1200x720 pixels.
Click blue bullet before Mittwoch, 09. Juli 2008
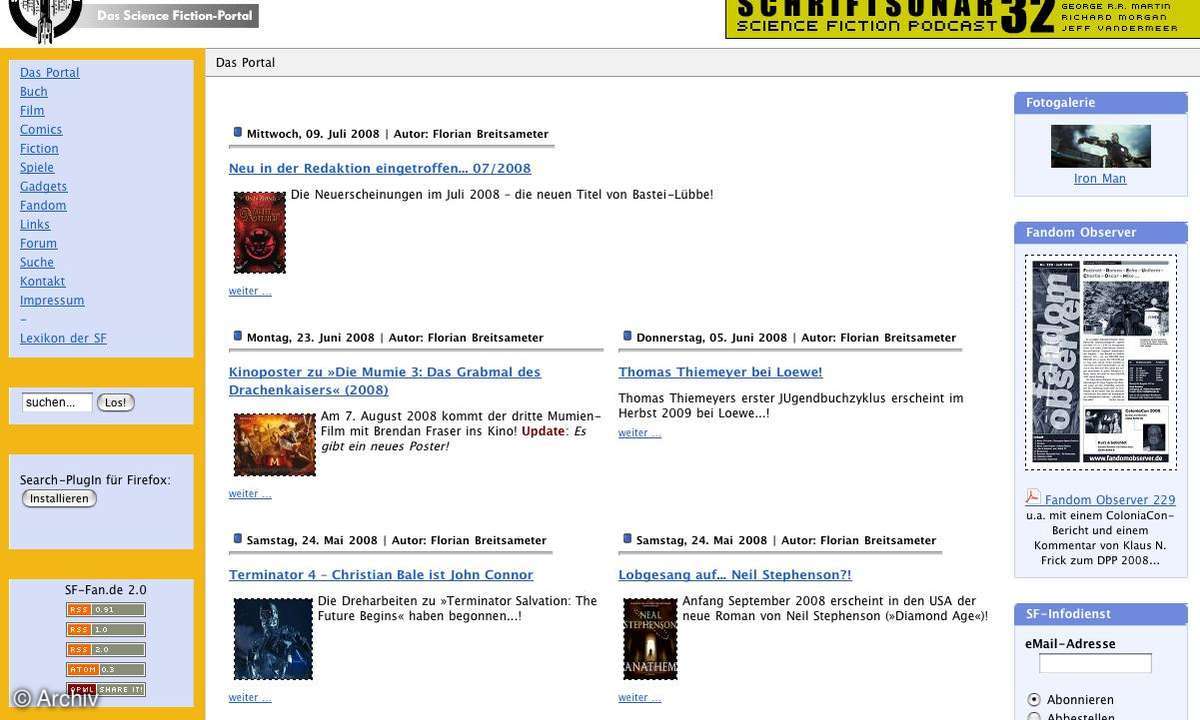(238, 132)
